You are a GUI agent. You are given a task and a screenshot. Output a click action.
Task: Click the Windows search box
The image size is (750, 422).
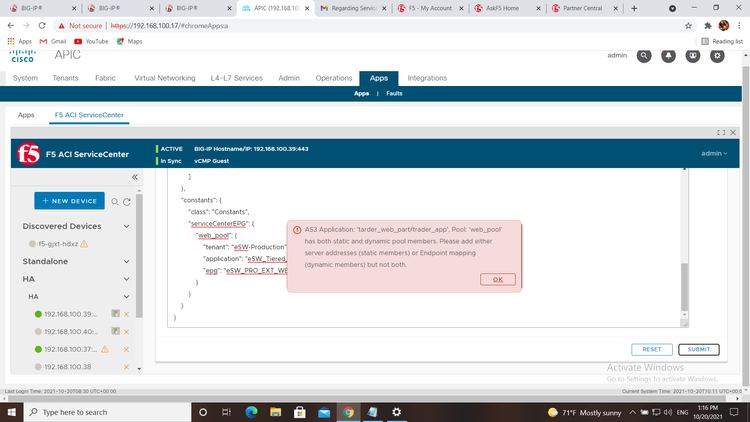(x=107, y=412)
